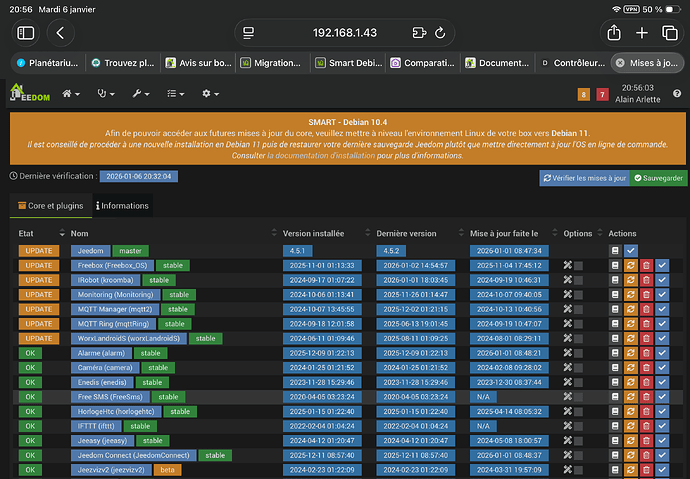Switch to the Informations tab
The height and width of the screenshot is (479, 690).
coord(121,206)
